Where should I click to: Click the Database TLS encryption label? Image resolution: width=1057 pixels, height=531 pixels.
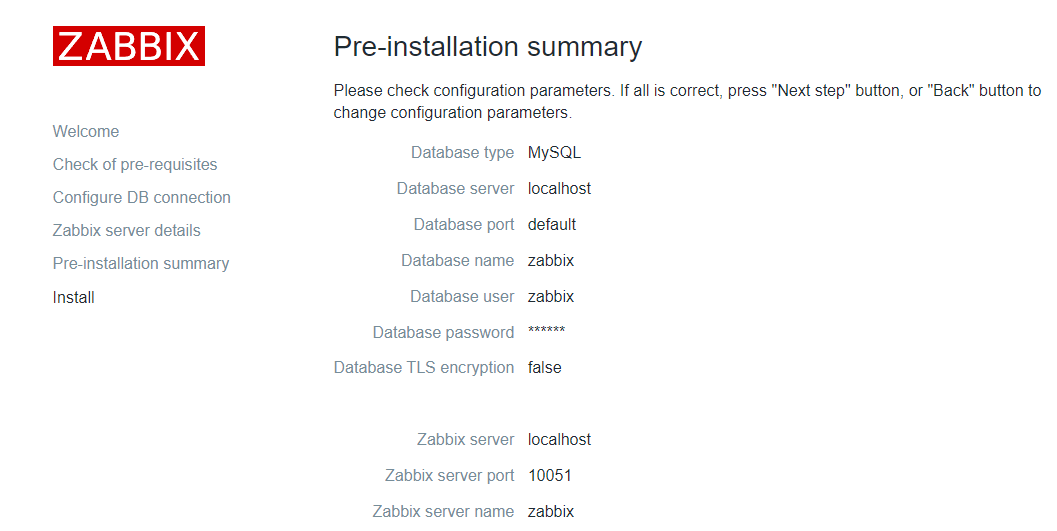coord(424,368)
